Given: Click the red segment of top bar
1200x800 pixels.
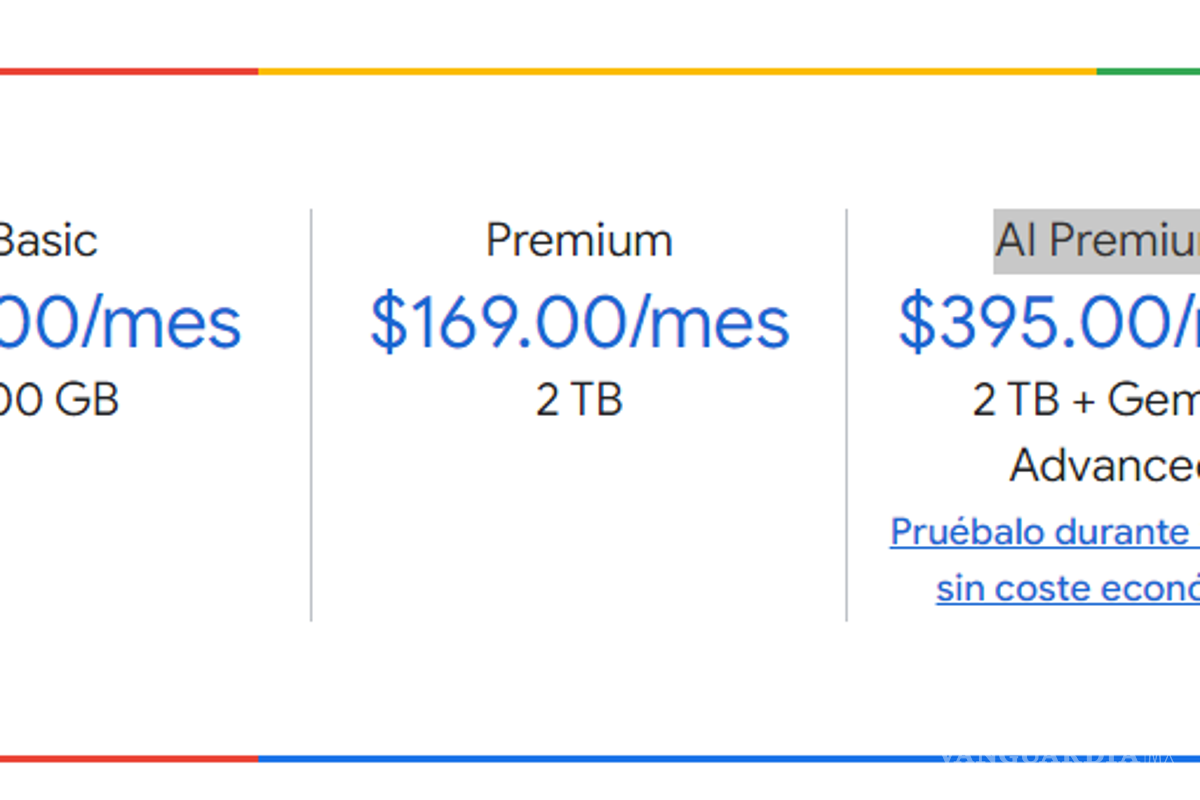Looking at the screenshot, I should [128, 71].
